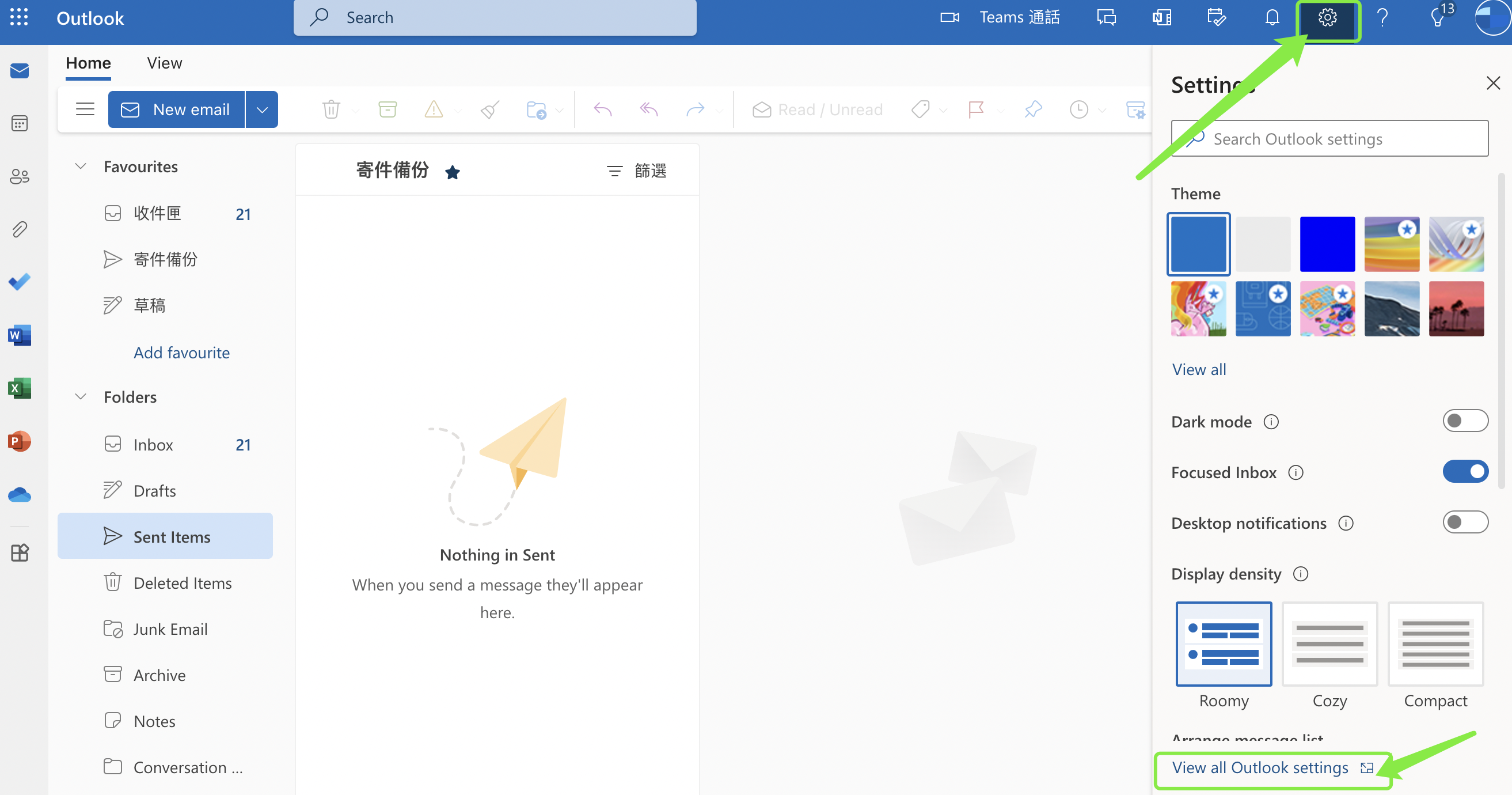Screen dimensions: 1512x795
Task: Collapse the Folders section
Action: pos(81,397)
